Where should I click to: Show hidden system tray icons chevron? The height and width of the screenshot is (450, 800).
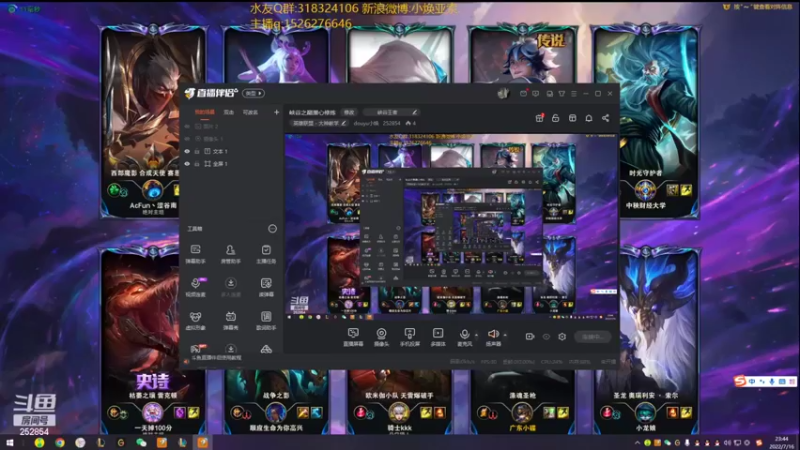click(x=637, y=443)
